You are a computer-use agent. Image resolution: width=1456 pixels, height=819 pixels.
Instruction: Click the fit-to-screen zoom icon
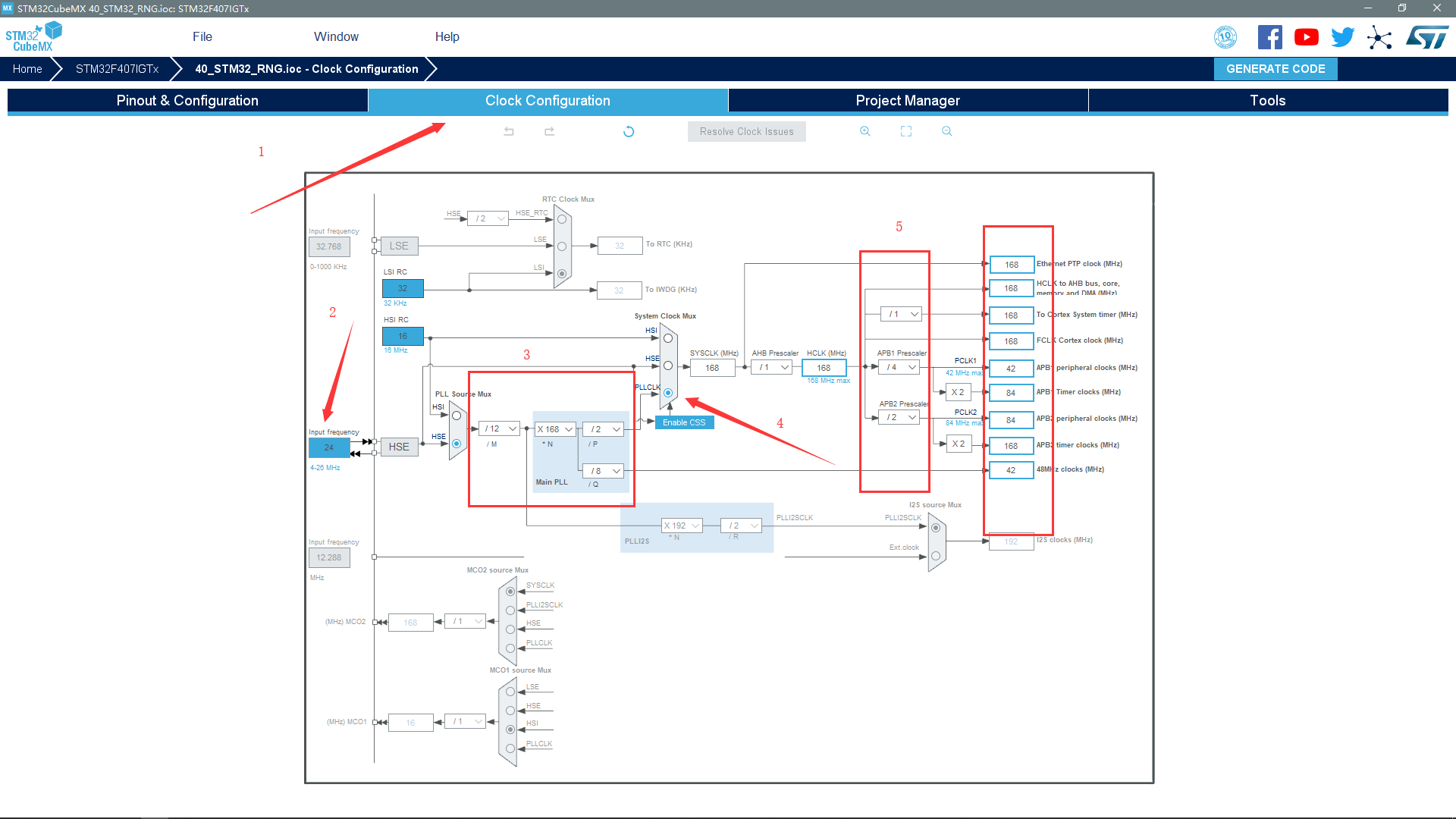coord(905,131)
